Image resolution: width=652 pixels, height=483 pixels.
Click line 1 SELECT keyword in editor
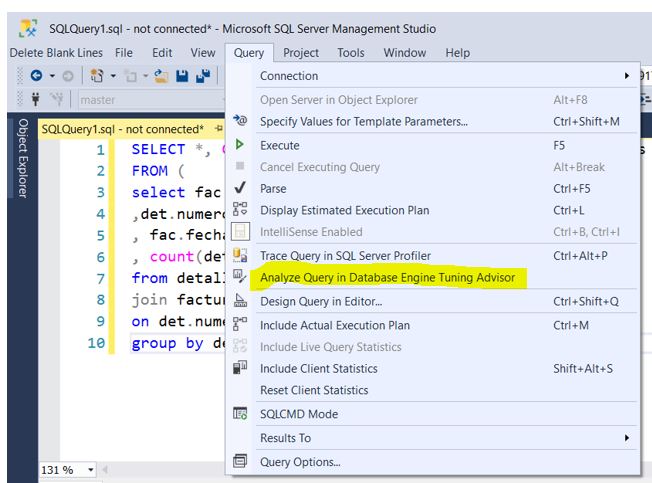(x=158, y=149)
